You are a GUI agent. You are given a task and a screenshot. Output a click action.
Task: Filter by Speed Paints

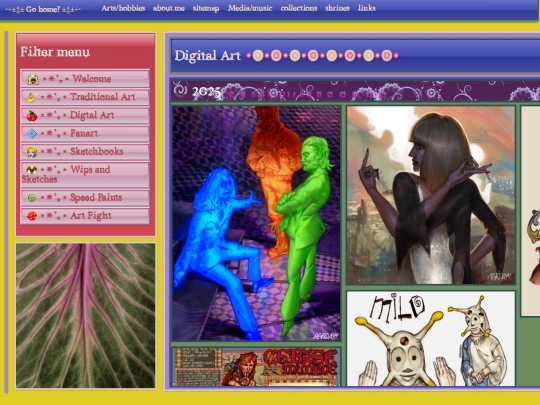coord(85,198)
